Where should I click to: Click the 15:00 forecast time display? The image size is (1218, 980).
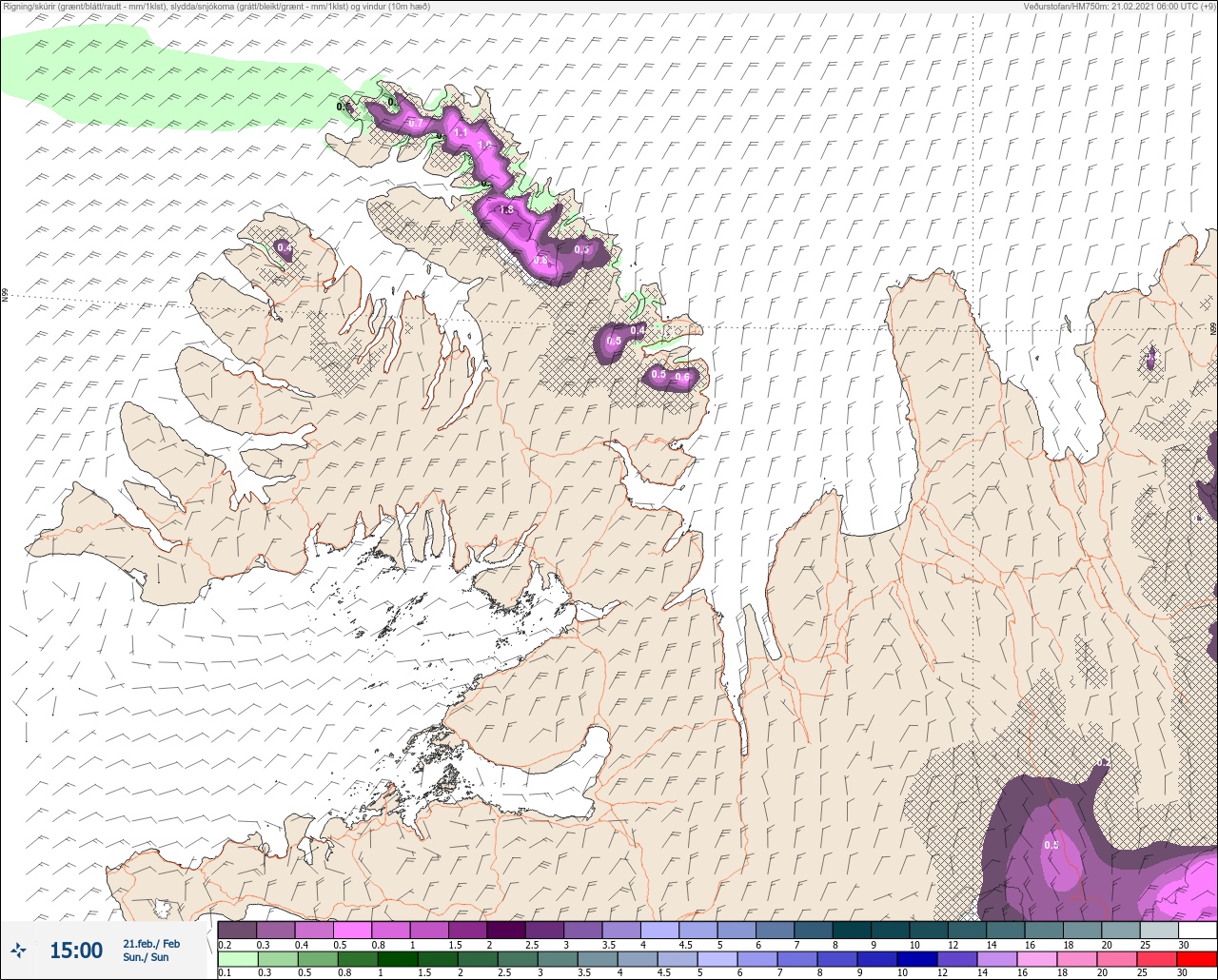[76, 950]
